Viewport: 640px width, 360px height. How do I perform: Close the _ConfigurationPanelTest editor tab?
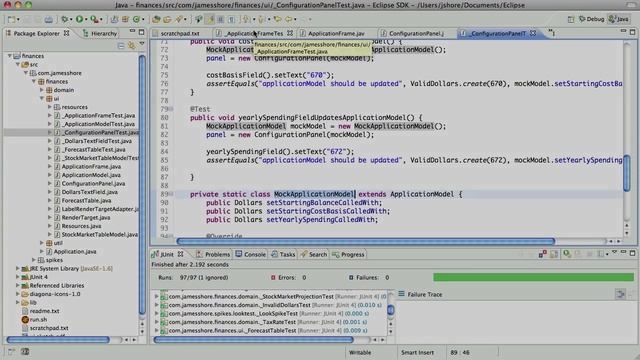[x=533, y=33]
